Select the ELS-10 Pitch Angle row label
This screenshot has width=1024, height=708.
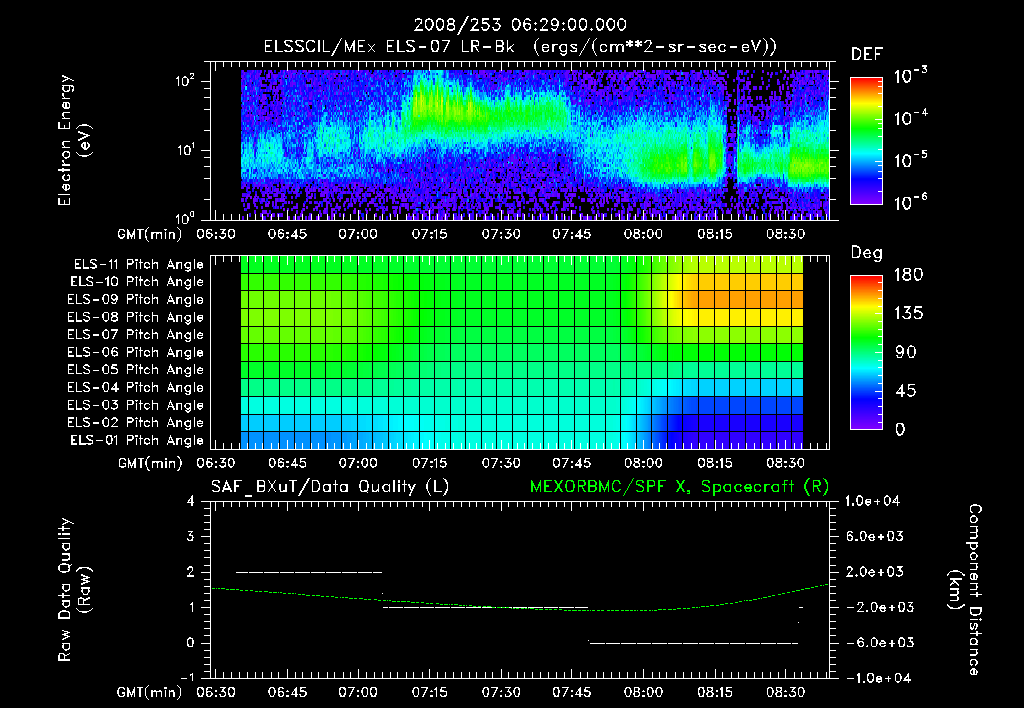(x=137, y=282)
